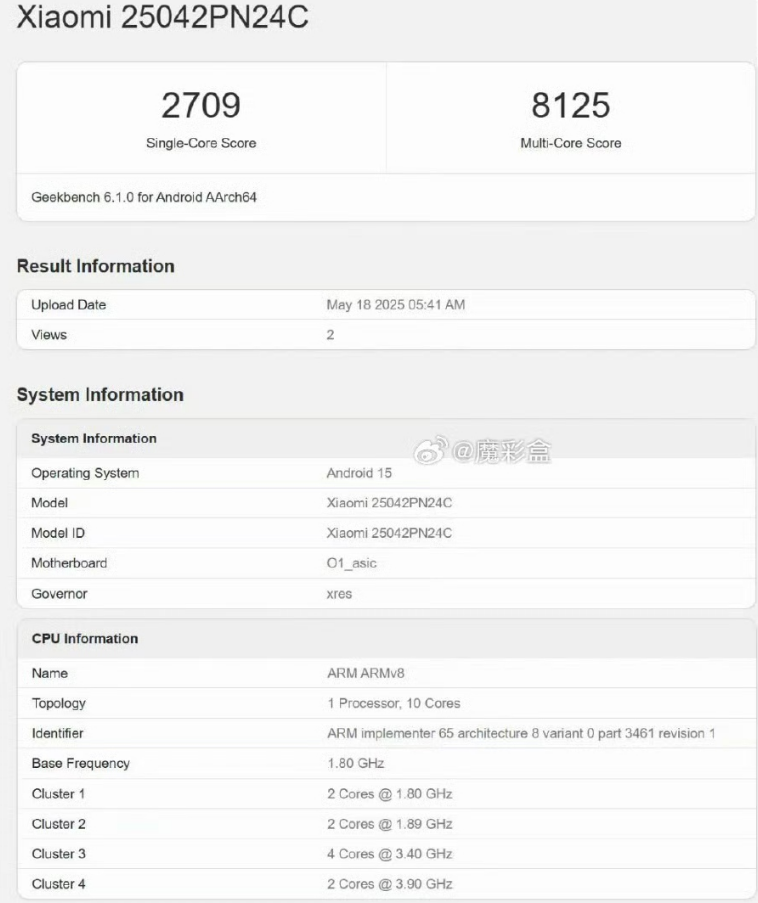
Task: Click the Model row label
Action: tap(50, 503)
